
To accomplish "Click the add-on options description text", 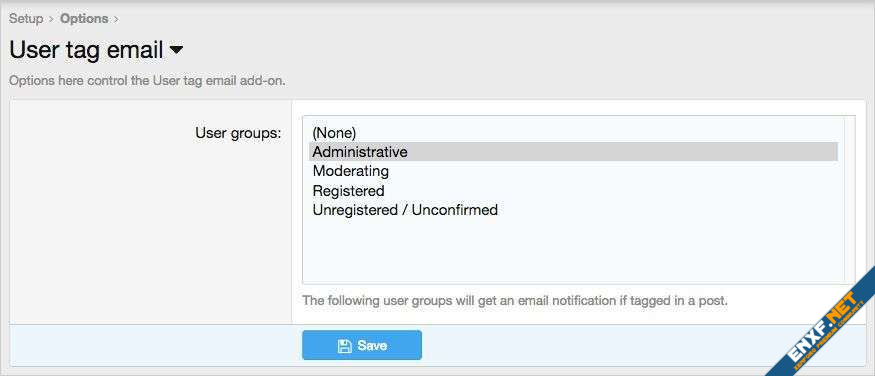I will tap(147, 81).
